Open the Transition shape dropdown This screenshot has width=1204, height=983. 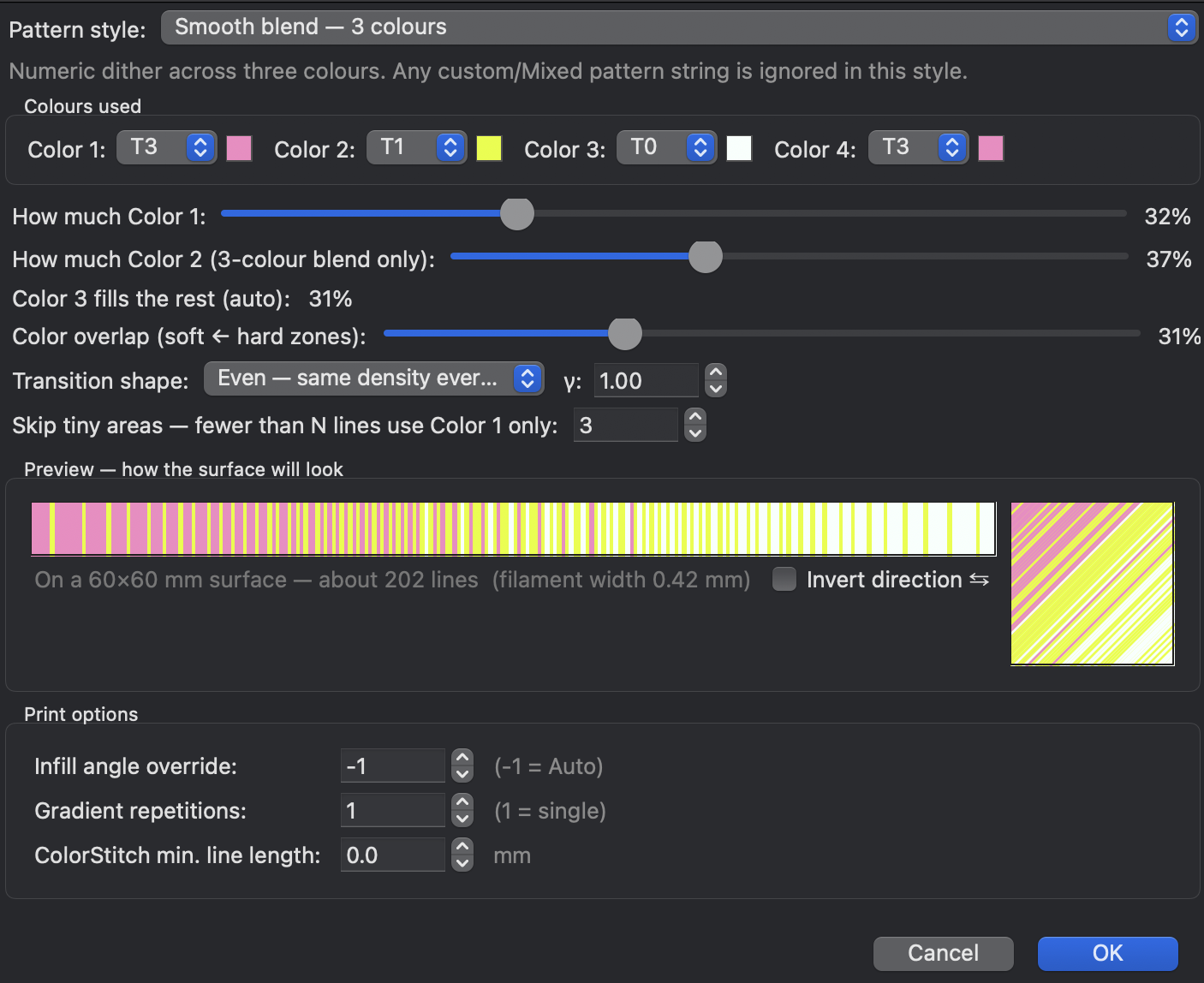tap(374, 378)
